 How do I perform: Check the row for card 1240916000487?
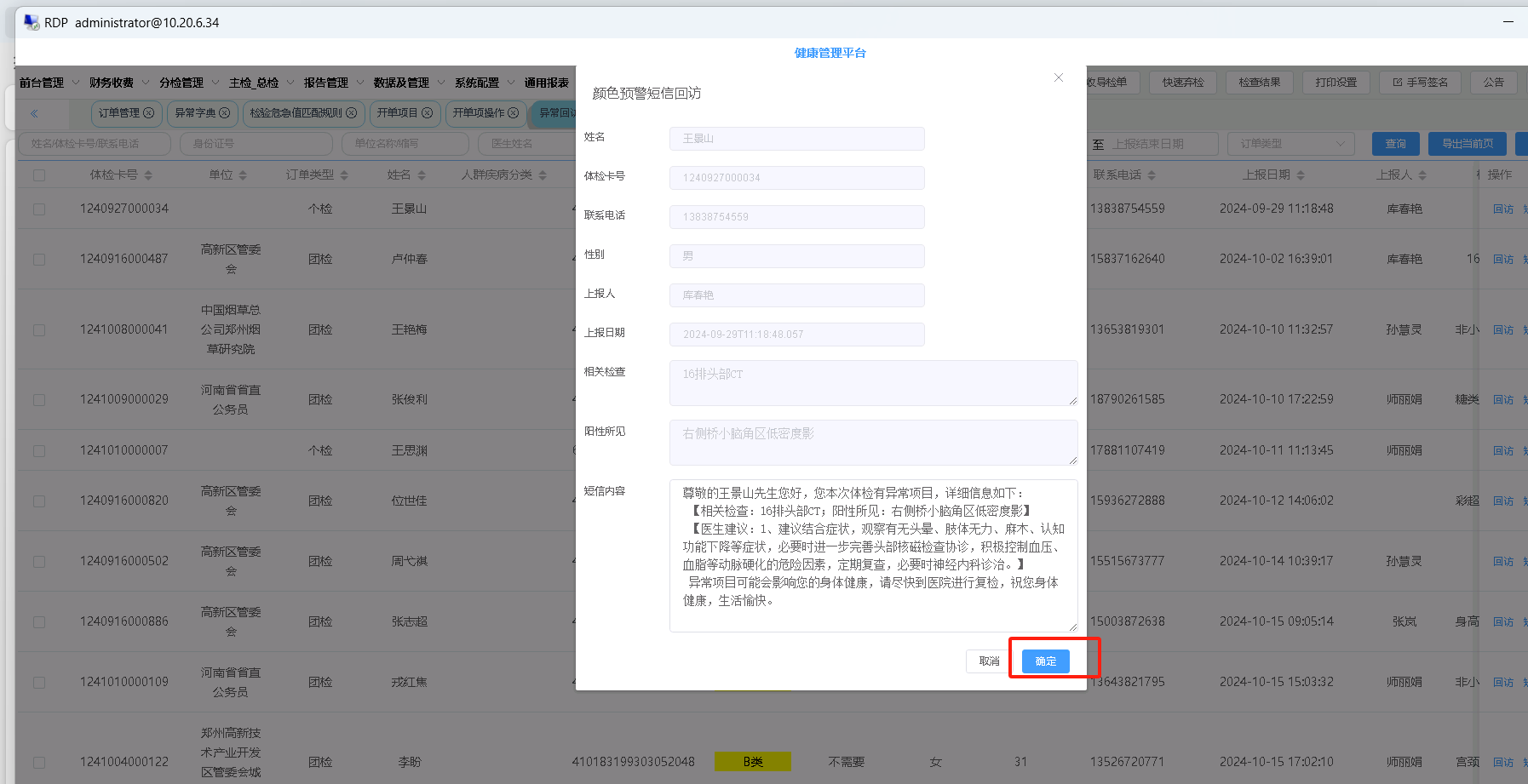pos(39,260)
